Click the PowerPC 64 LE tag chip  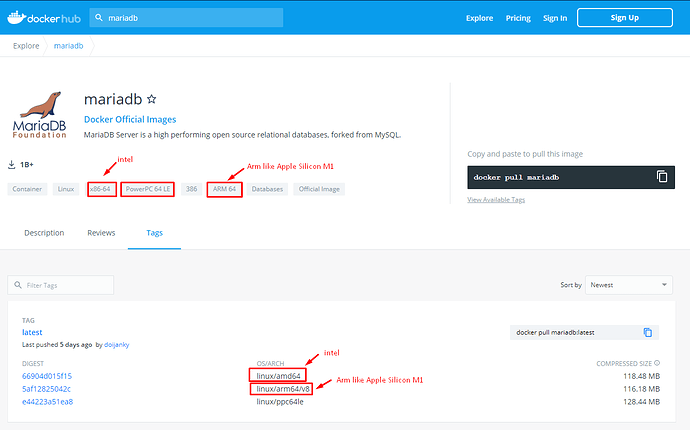tap(148, 189)
